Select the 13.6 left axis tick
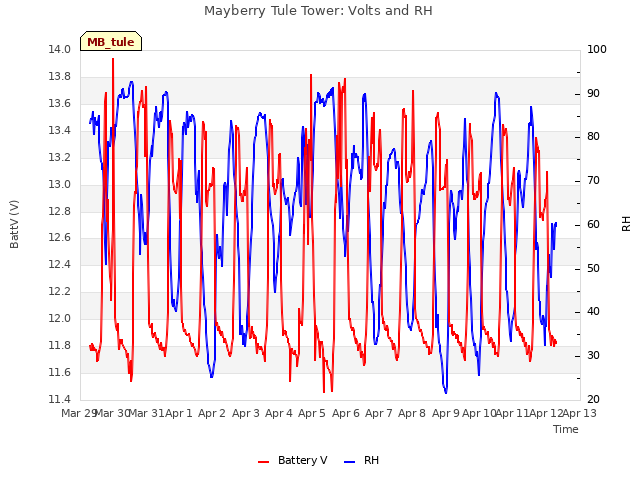The image size is (640, 480). [x=60, y=103]
